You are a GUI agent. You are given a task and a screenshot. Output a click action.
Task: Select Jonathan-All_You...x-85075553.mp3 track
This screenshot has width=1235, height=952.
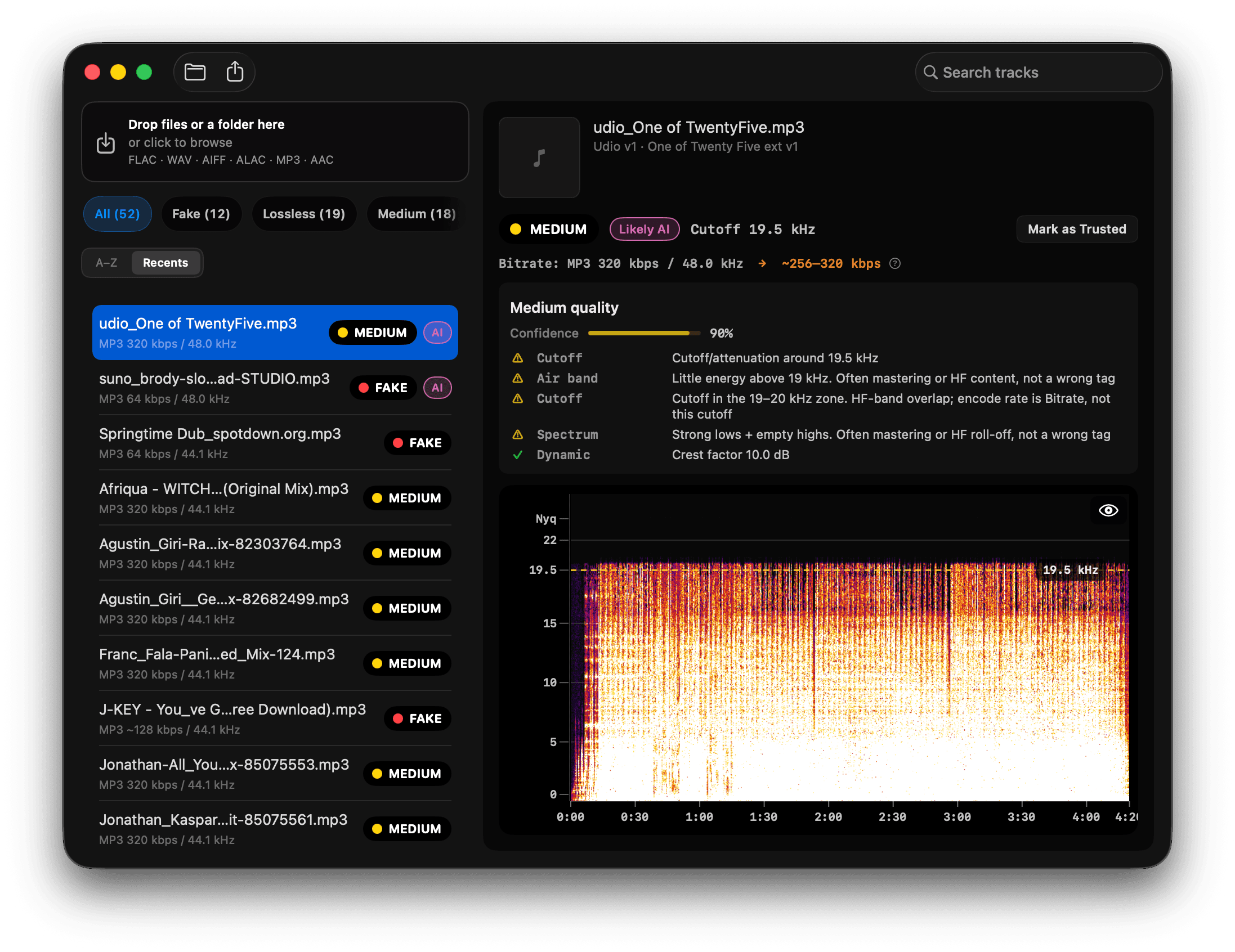(275, 773)
